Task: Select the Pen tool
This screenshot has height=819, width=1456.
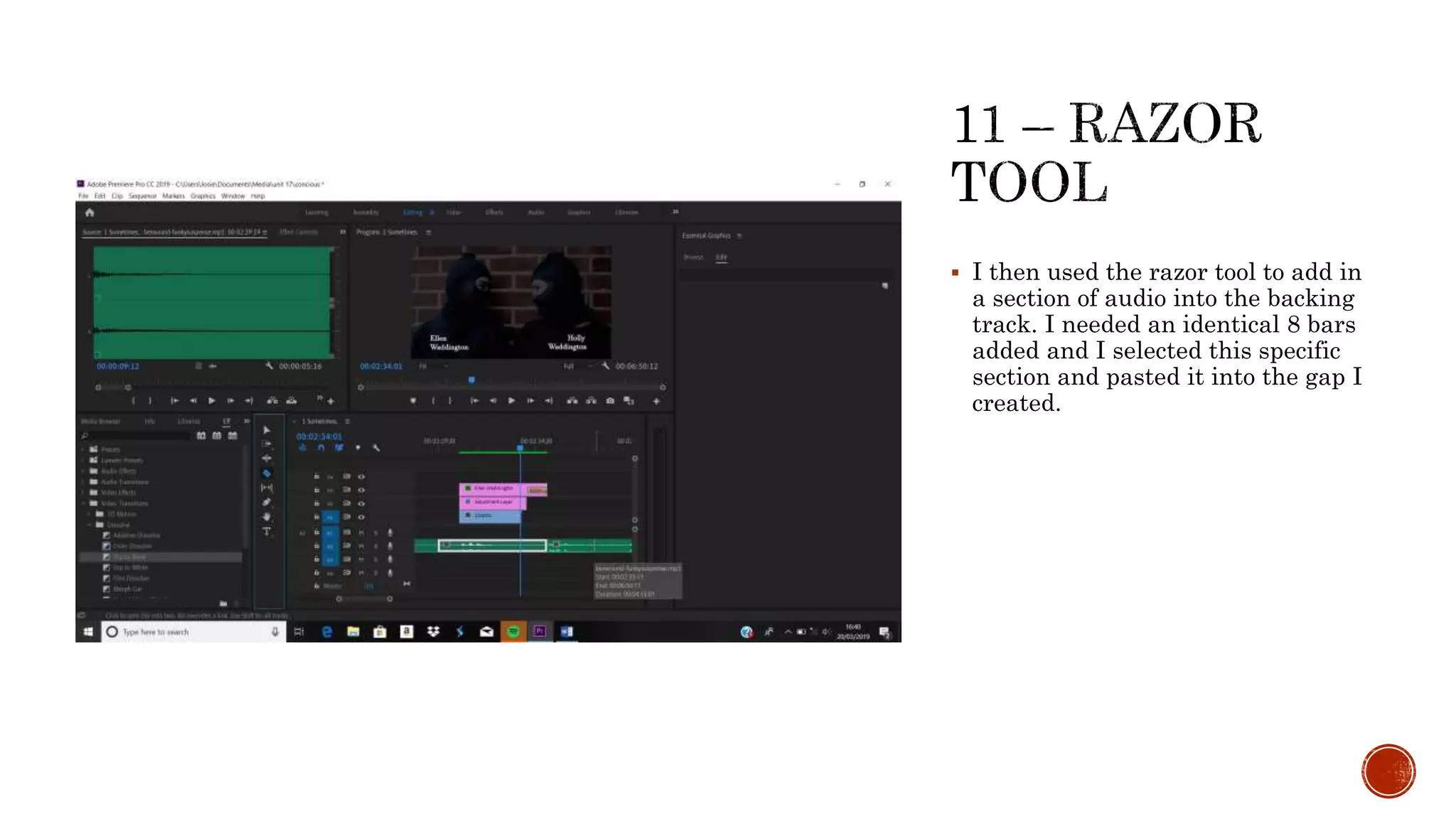Action: (267, 503)
